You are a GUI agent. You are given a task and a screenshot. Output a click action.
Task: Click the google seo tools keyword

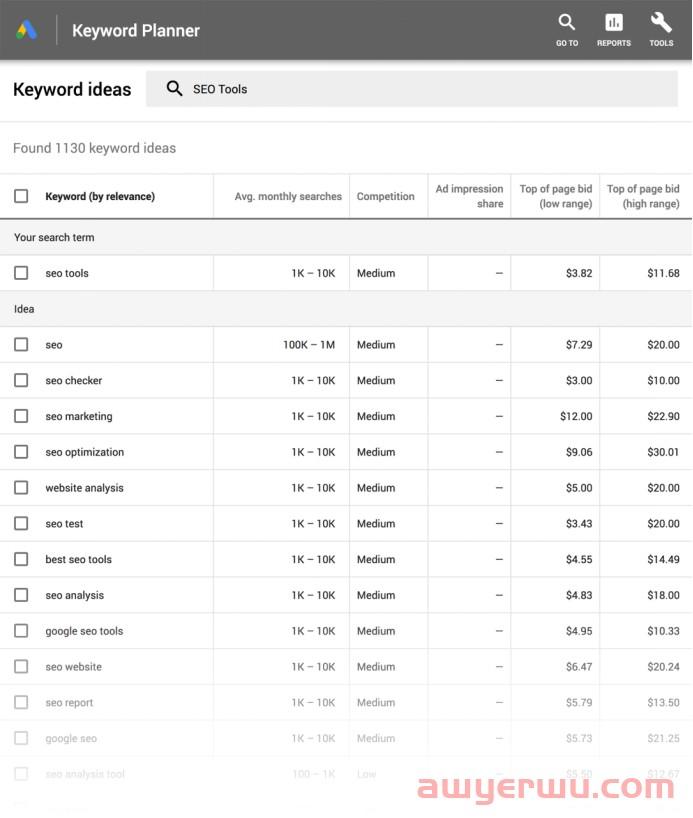pos(84,632)
